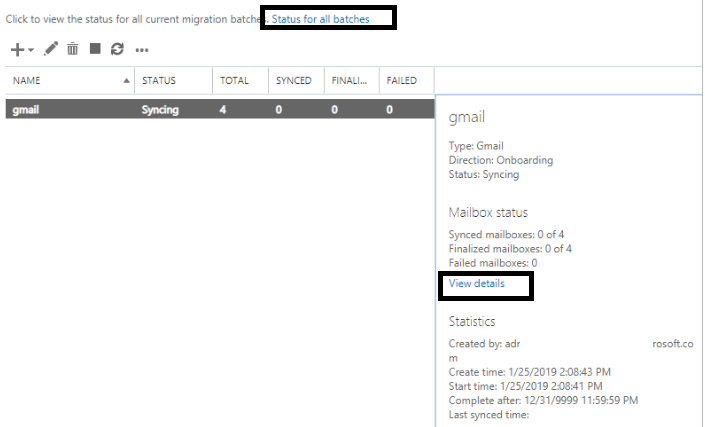Click the Mailbox status heading
This screenshot has width=705, height=427.
pyautogui.click(x=488, y=212)
